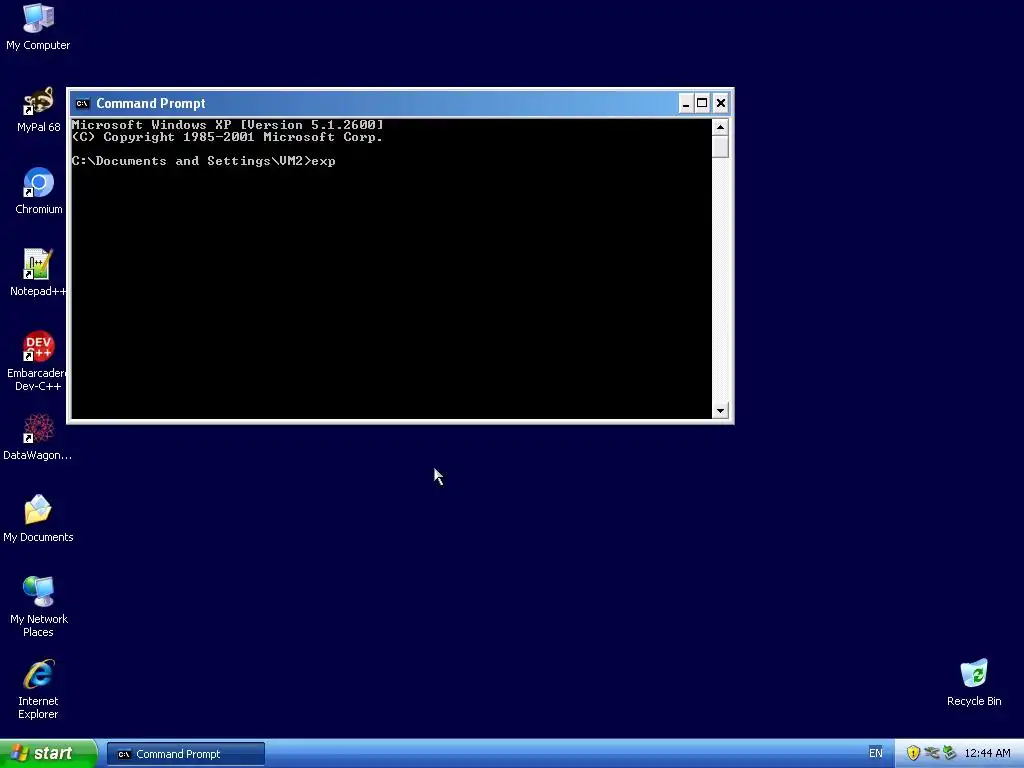Click the security shield tray icon

913,753
